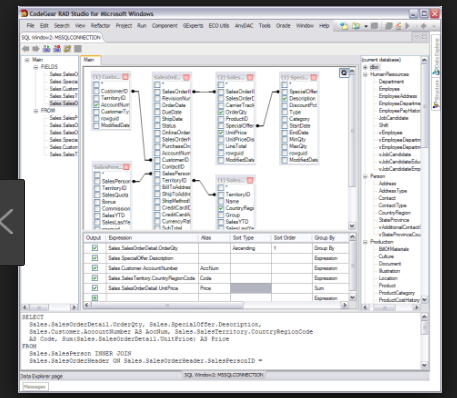The height and width of the screenshot is (398, 457).
Task: Click the gray run arrow in main toolbar
Action: point(407,26)
